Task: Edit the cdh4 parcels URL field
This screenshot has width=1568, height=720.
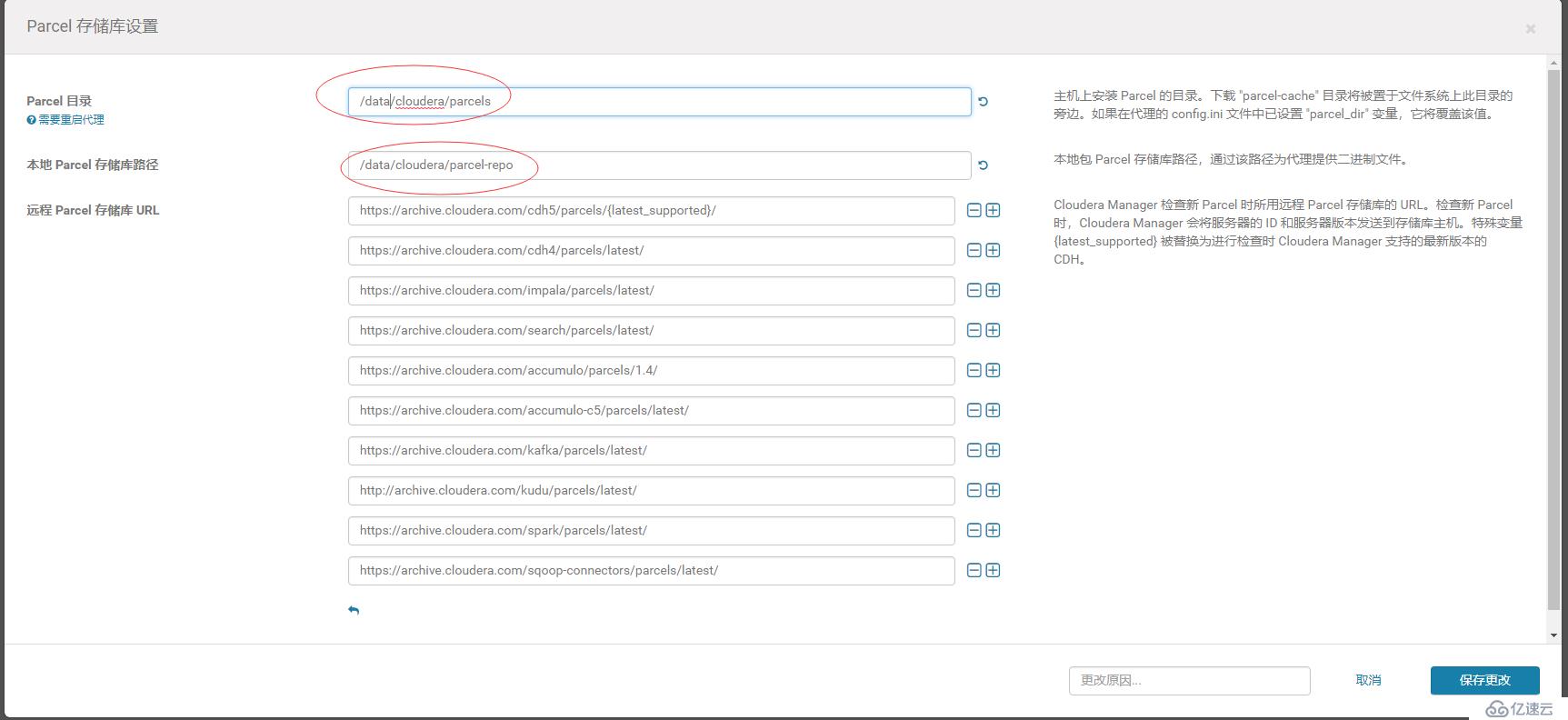Action: (x=651, y=251)
